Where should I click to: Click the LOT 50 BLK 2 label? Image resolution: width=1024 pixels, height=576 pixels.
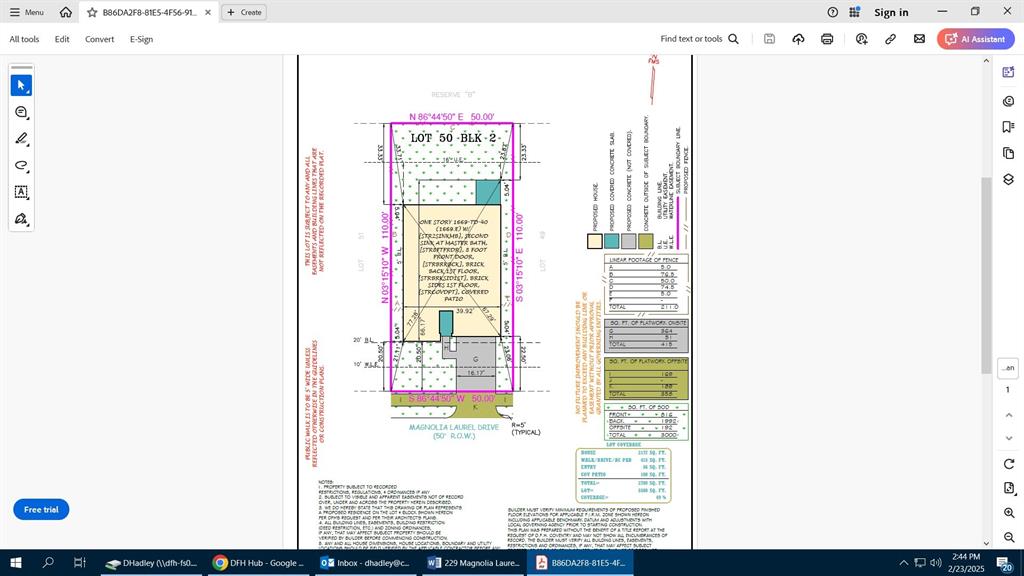point(453,138)
